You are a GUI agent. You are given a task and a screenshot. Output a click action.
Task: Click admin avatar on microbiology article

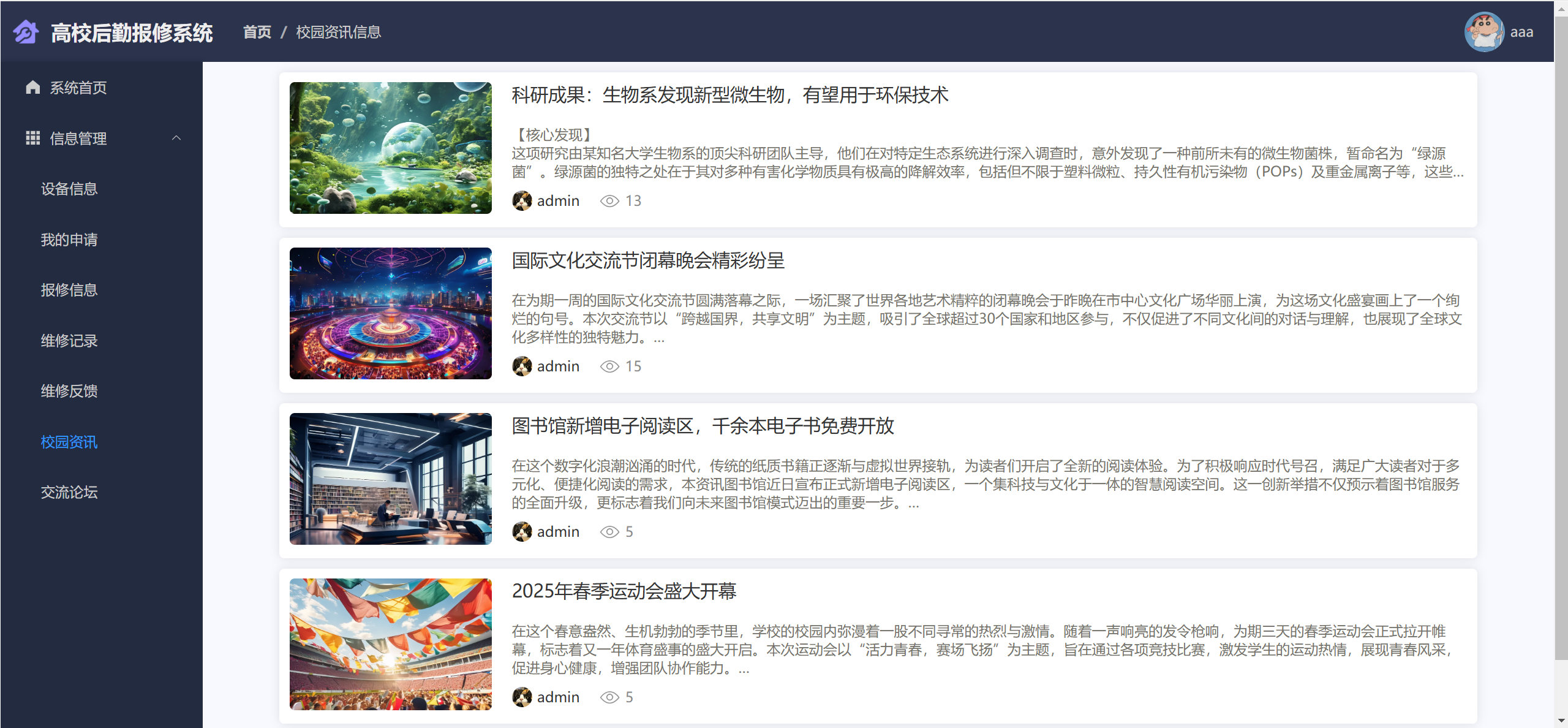(x=522, y=200)
